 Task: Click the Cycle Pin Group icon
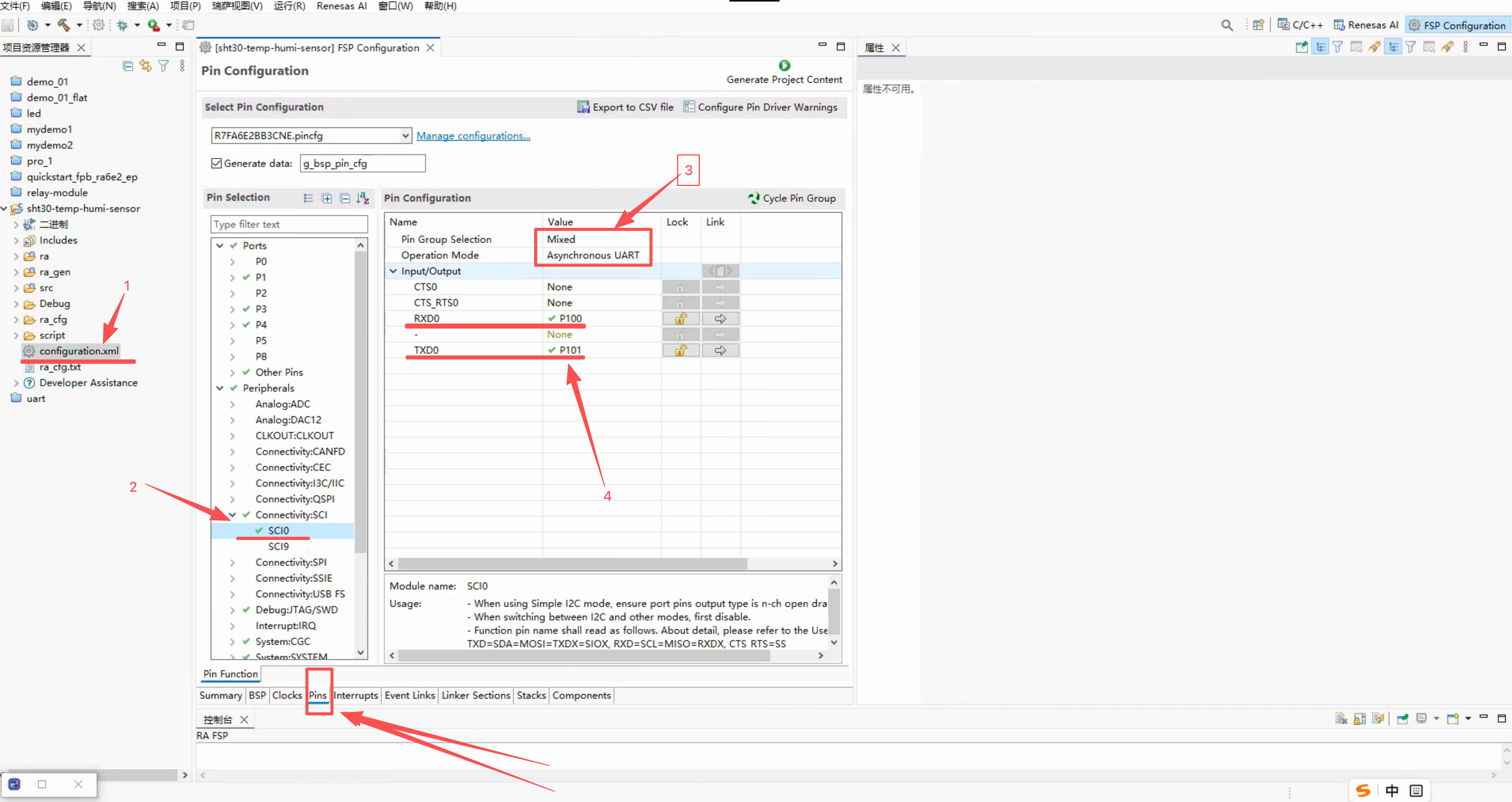pyautogui.click(x=754, y=198)
